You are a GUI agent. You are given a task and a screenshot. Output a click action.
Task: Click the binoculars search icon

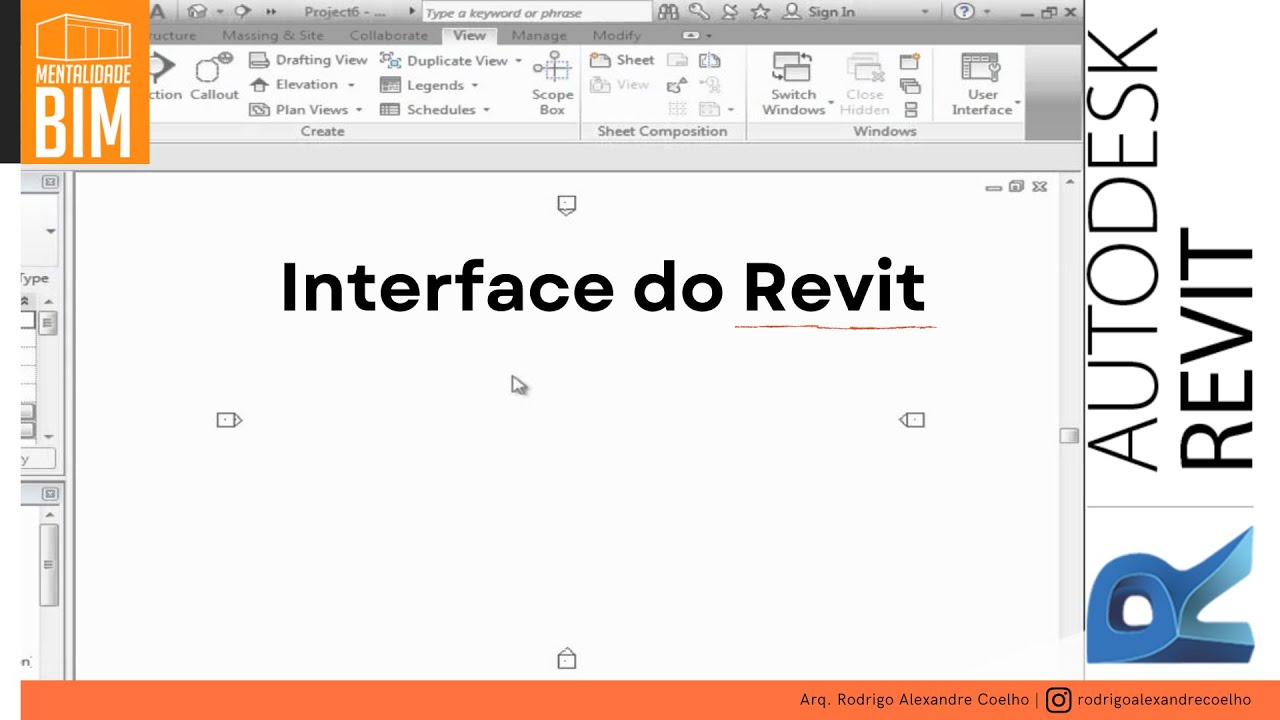click(x=668, y=12)
